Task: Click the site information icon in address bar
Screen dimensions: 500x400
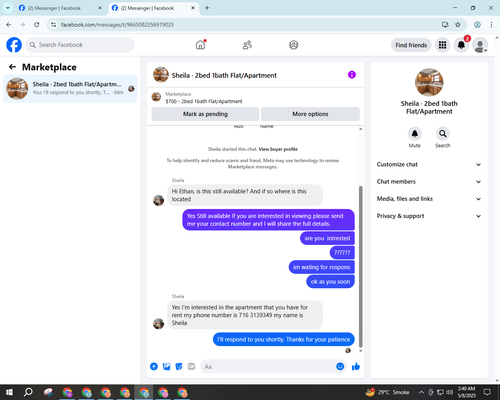Action: (x=53, y=25)
